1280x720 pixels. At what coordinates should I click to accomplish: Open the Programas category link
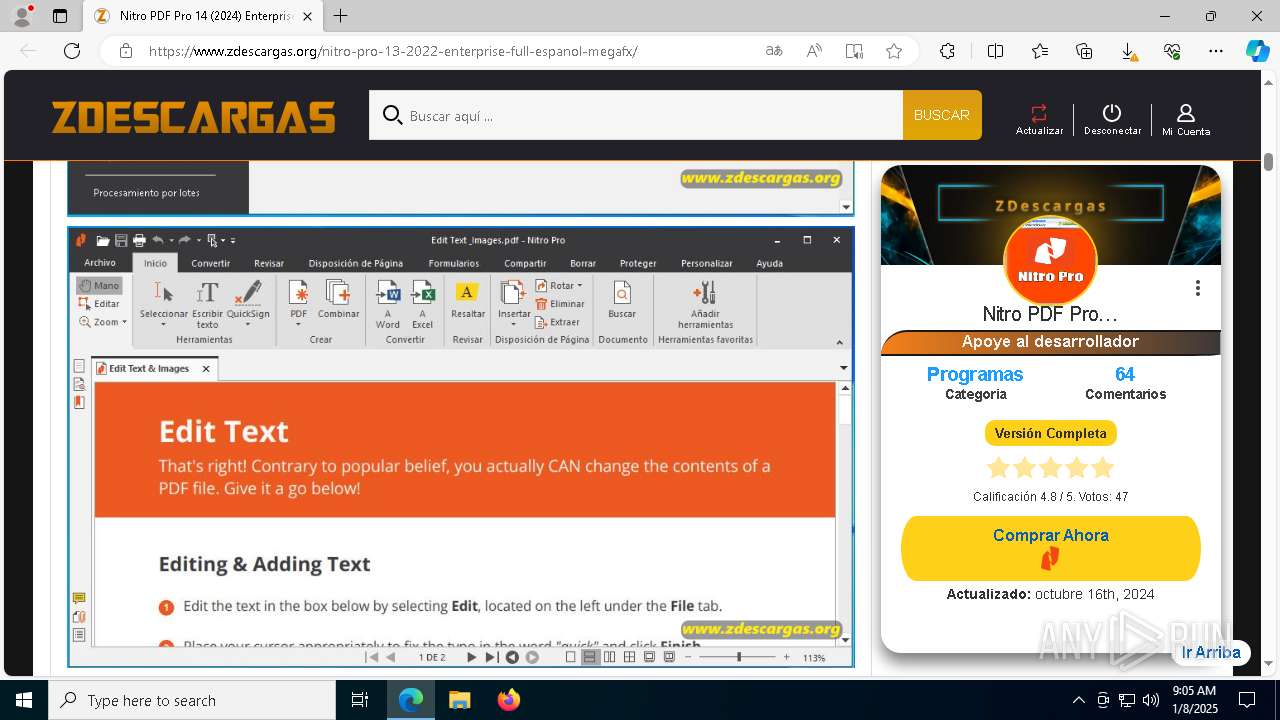click(975, 374)
